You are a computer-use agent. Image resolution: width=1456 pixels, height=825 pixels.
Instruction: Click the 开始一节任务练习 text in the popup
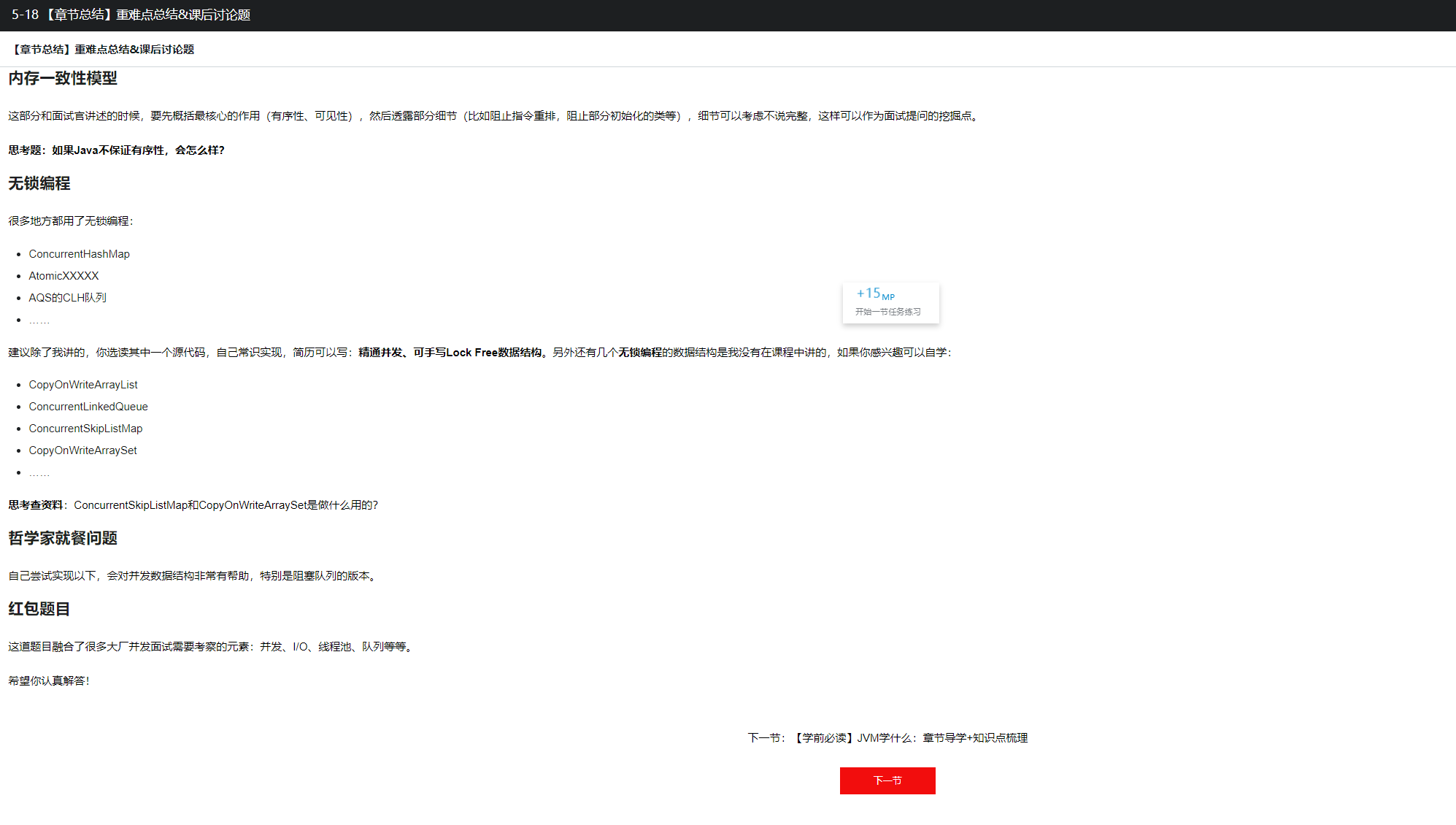[887, 312]
